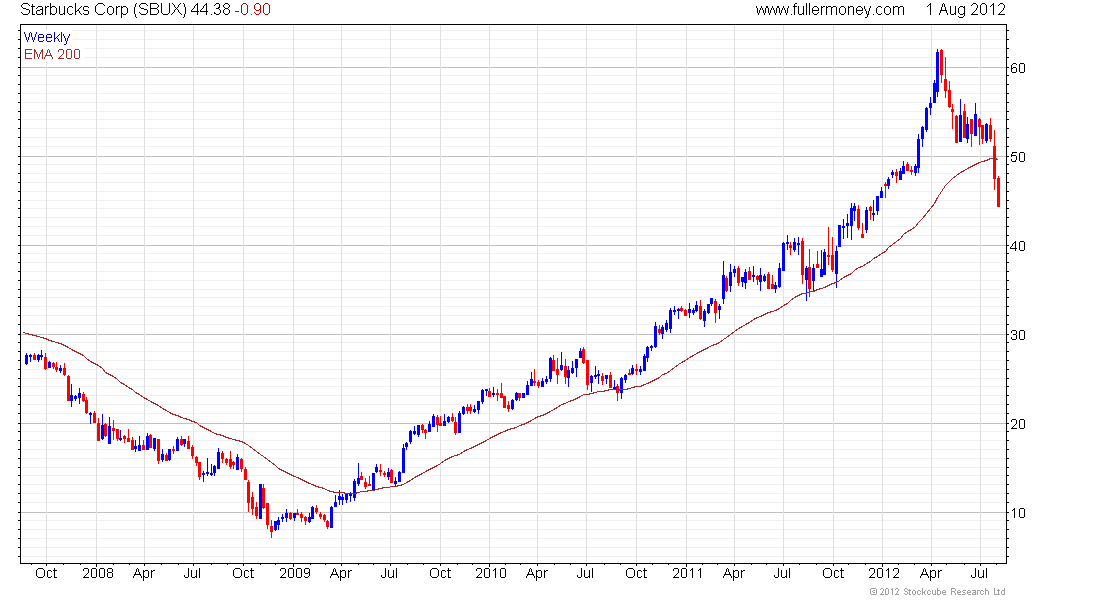
Task: Click the 60 price axis label
Action: 1017,68
